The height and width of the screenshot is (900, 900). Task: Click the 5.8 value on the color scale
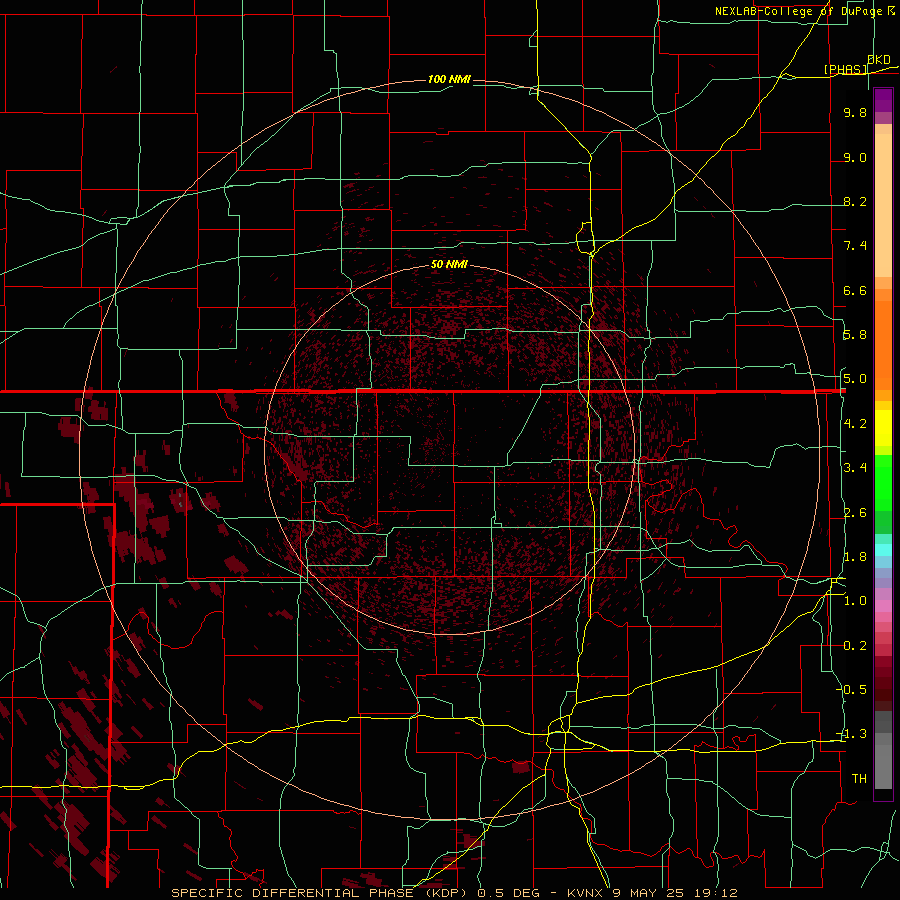click(x=855, y=335)
